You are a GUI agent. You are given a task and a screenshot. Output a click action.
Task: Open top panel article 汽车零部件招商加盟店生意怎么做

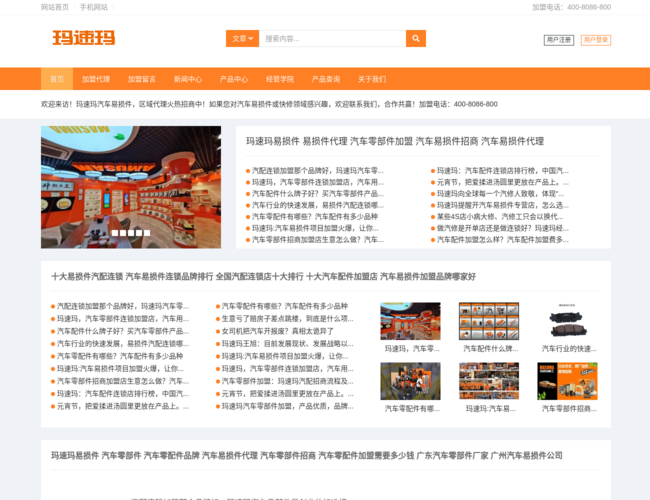tap(318, 240)
